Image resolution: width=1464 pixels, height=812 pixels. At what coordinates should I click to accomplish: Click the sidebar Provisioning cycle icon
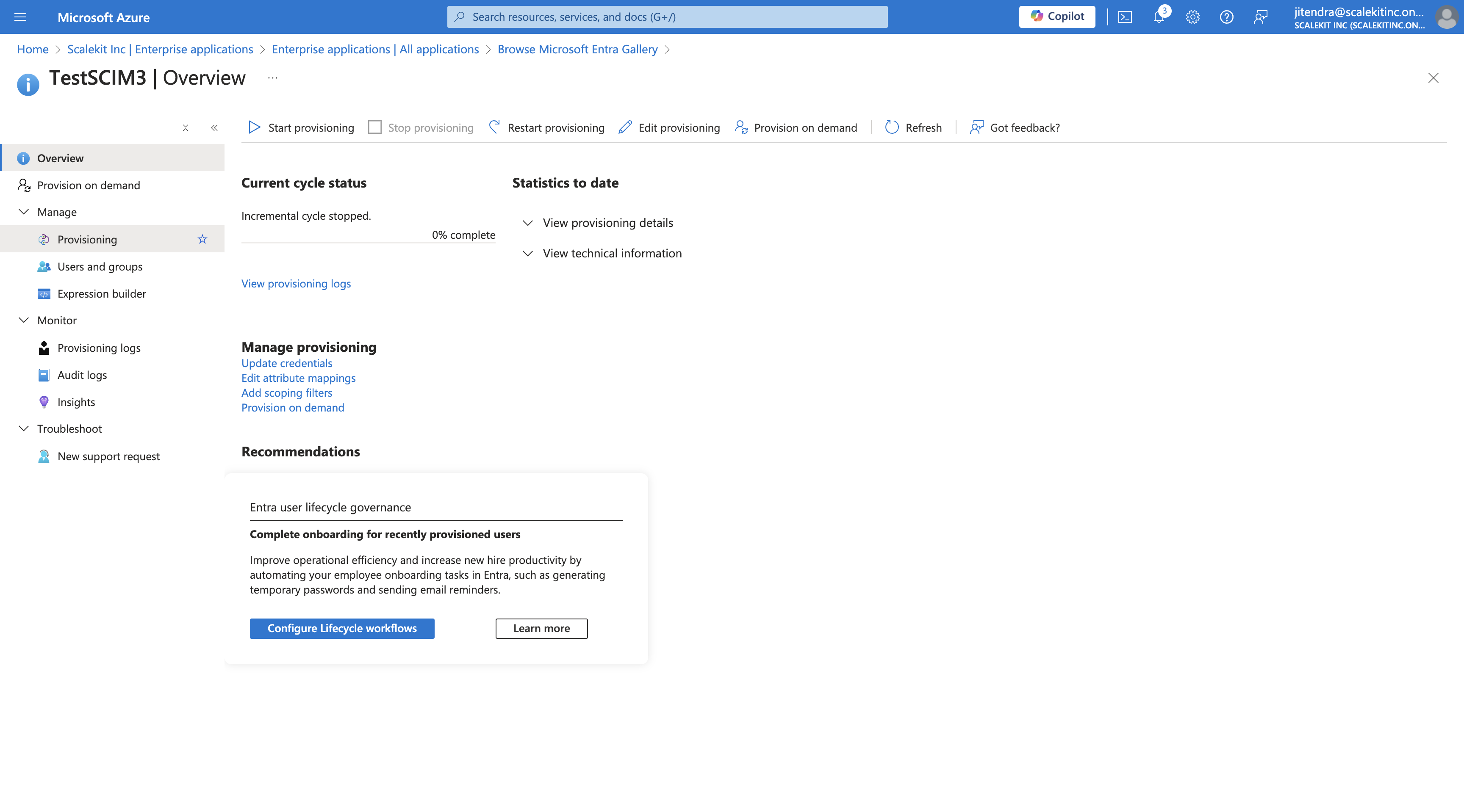44,239
